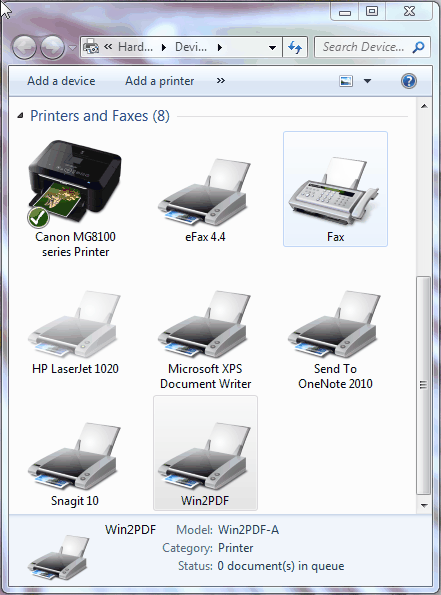Click the scrollbar down arrow

(424, 505)
